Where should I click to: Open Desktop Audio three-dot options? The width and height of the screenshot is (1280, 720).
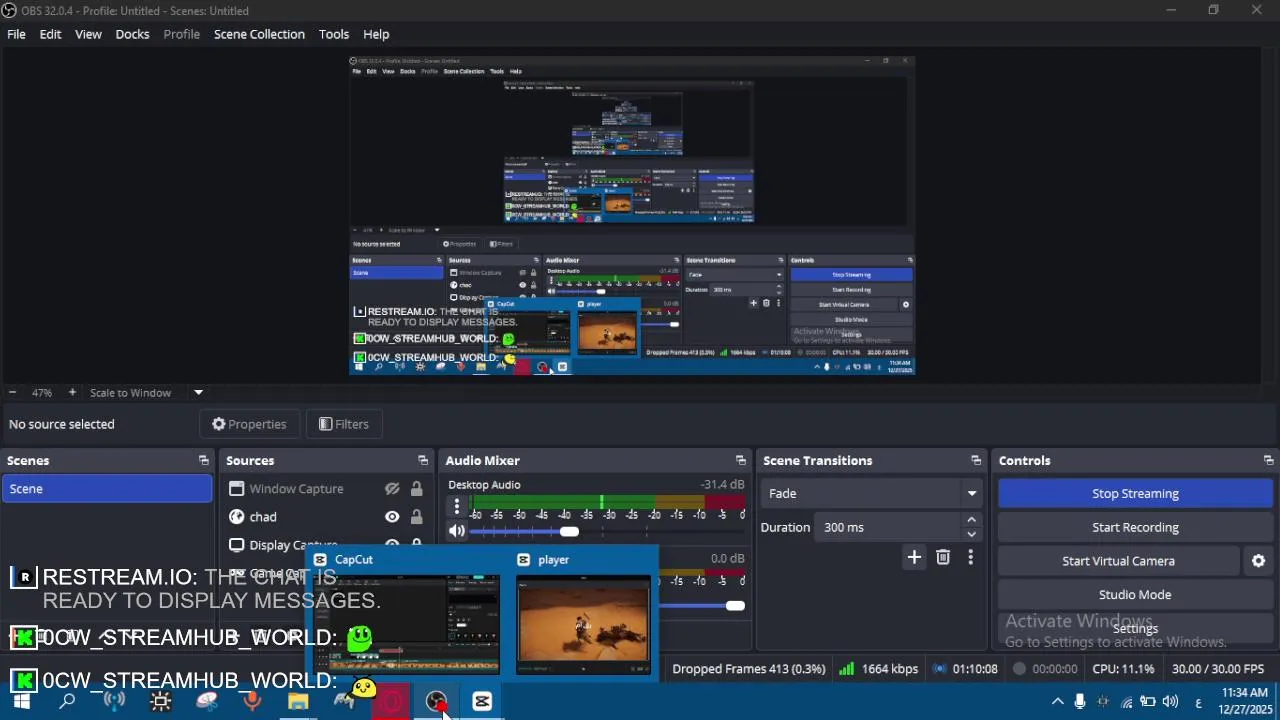[x=457, y=507]
